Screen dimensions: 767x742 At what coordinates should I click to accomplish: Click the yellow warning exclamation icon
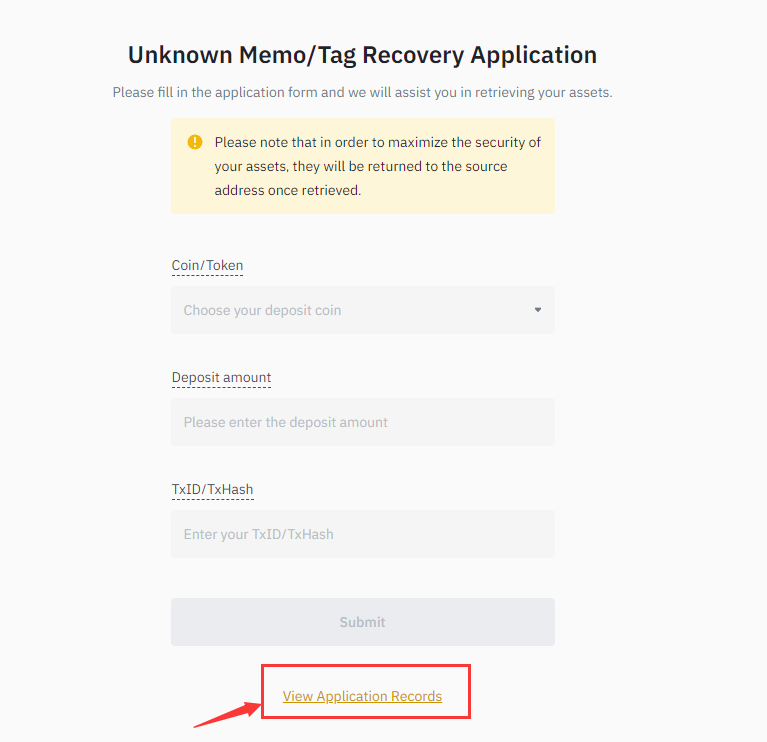[195, 142]
